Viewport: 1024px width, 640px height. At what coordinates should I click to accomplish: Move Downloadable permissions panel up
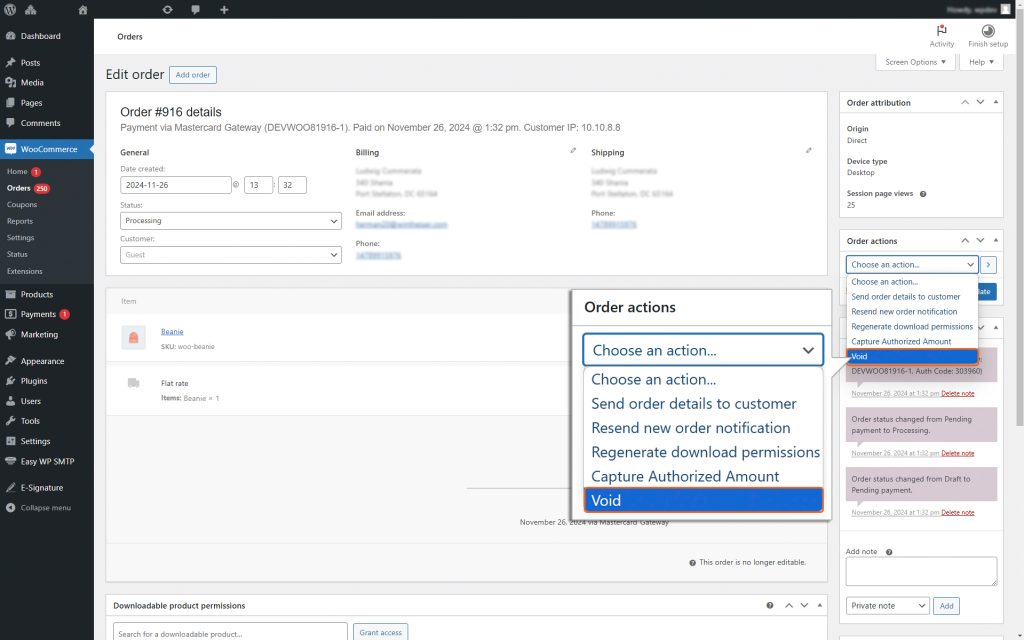[789, 605]
